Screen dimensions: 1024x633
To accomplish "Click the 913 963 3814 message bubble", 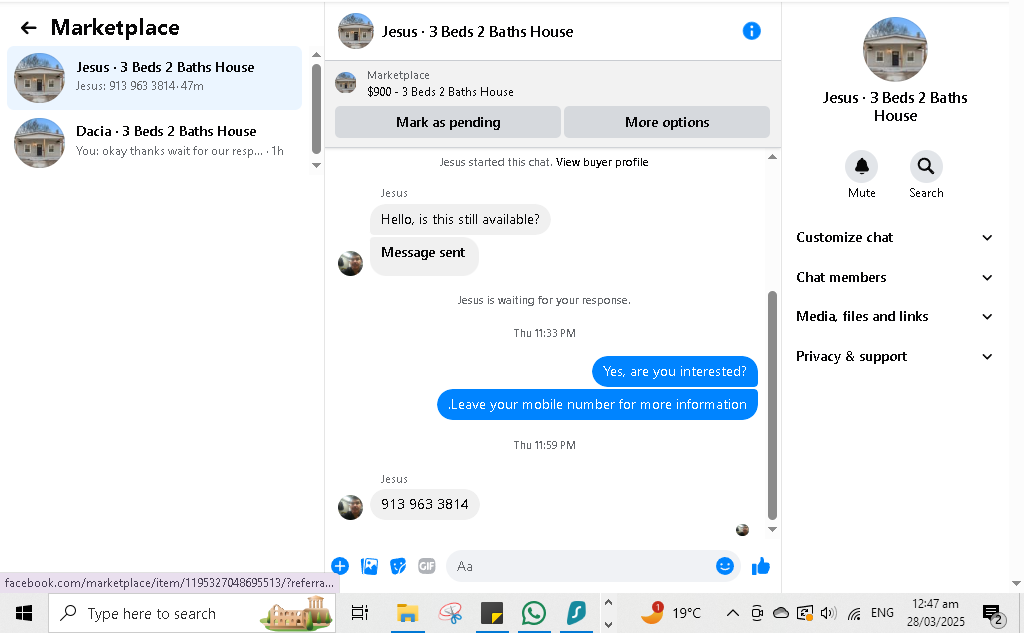I will (424, 504).
